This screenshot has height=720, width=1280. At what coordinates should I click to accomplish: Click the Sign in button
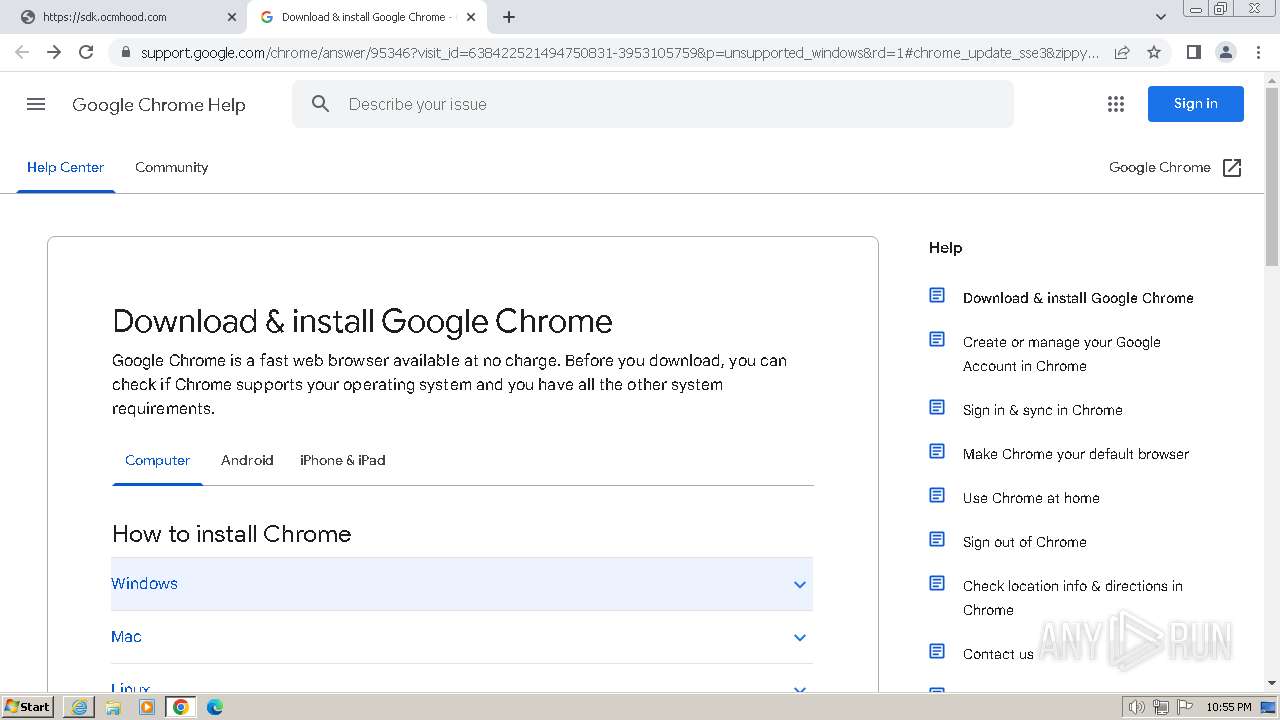1195,104
